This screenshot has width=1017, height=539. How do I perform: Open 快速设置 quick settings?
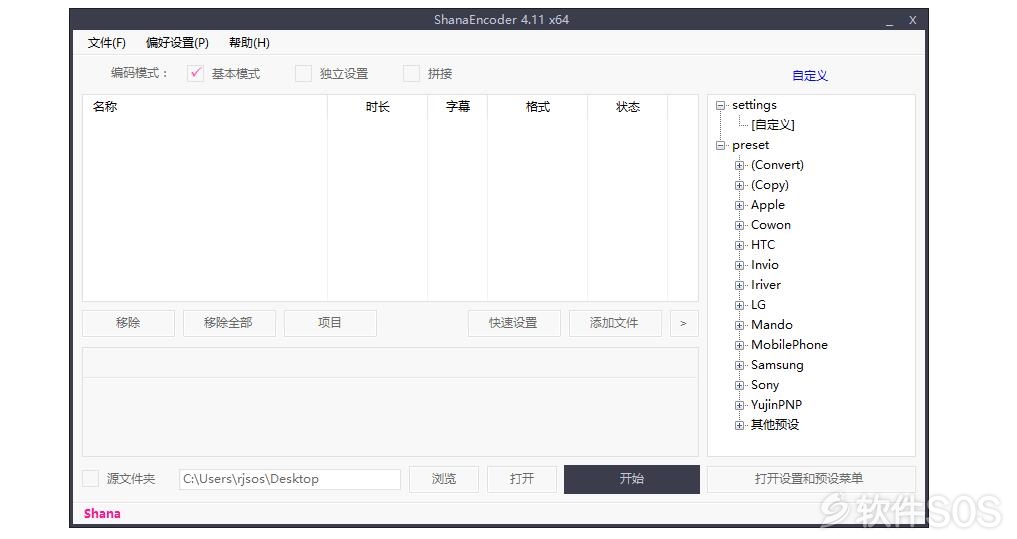point(514,323)
